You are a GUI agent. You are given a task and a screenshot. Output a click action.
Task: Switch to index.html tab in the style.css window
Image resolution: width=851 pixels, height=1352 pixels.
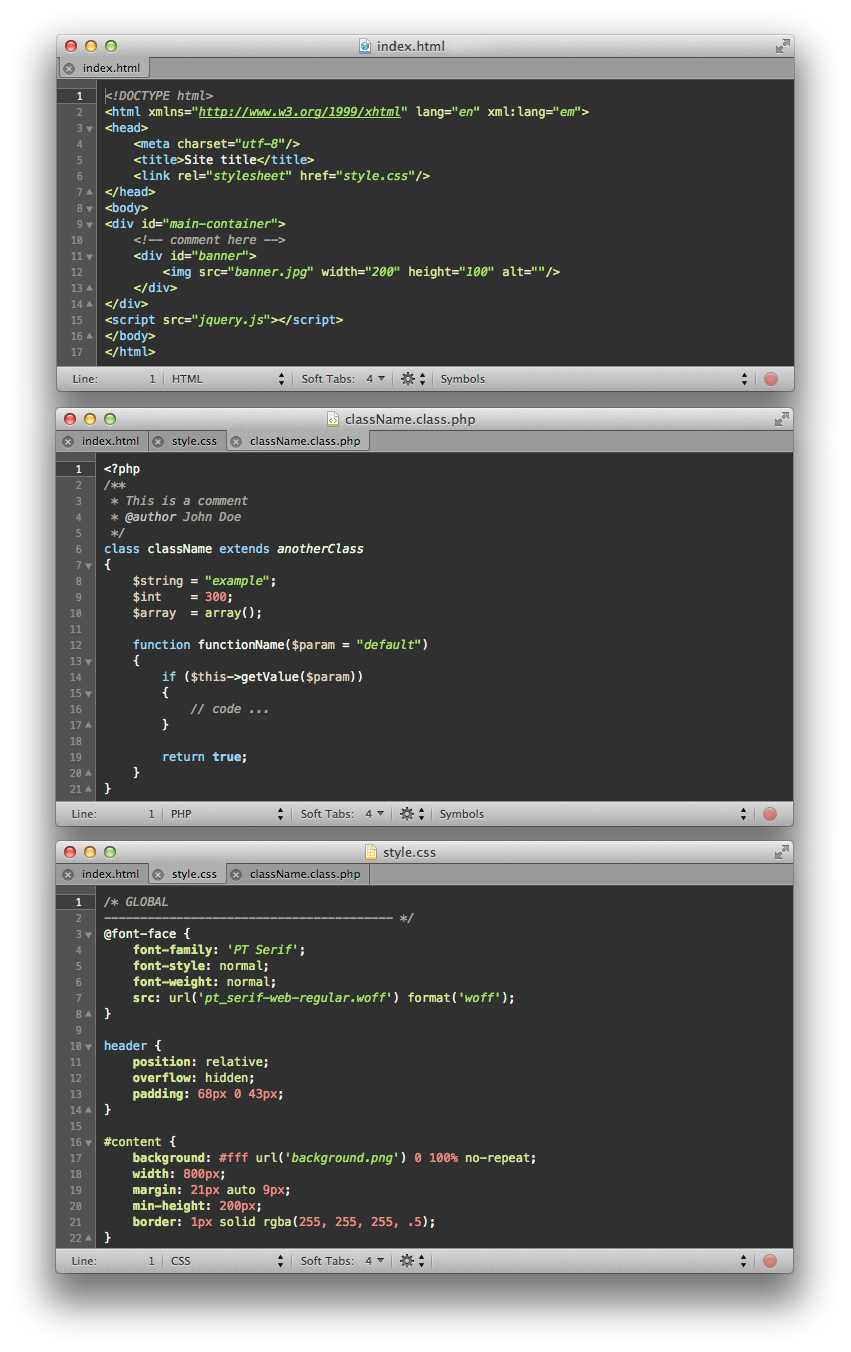(103, 874)
